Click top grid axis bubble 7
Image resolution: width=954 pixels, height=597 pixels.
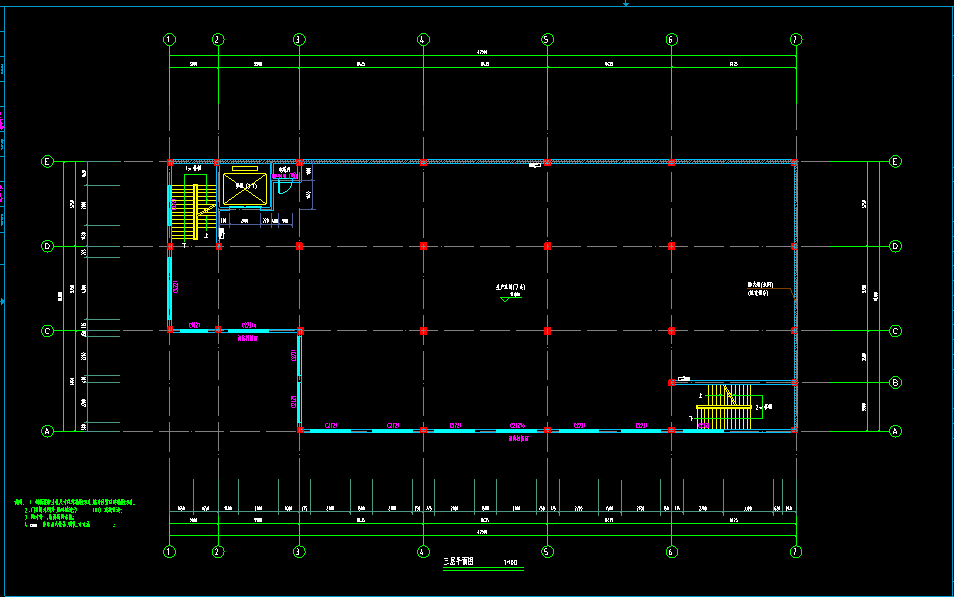click(x=795, y=40)
